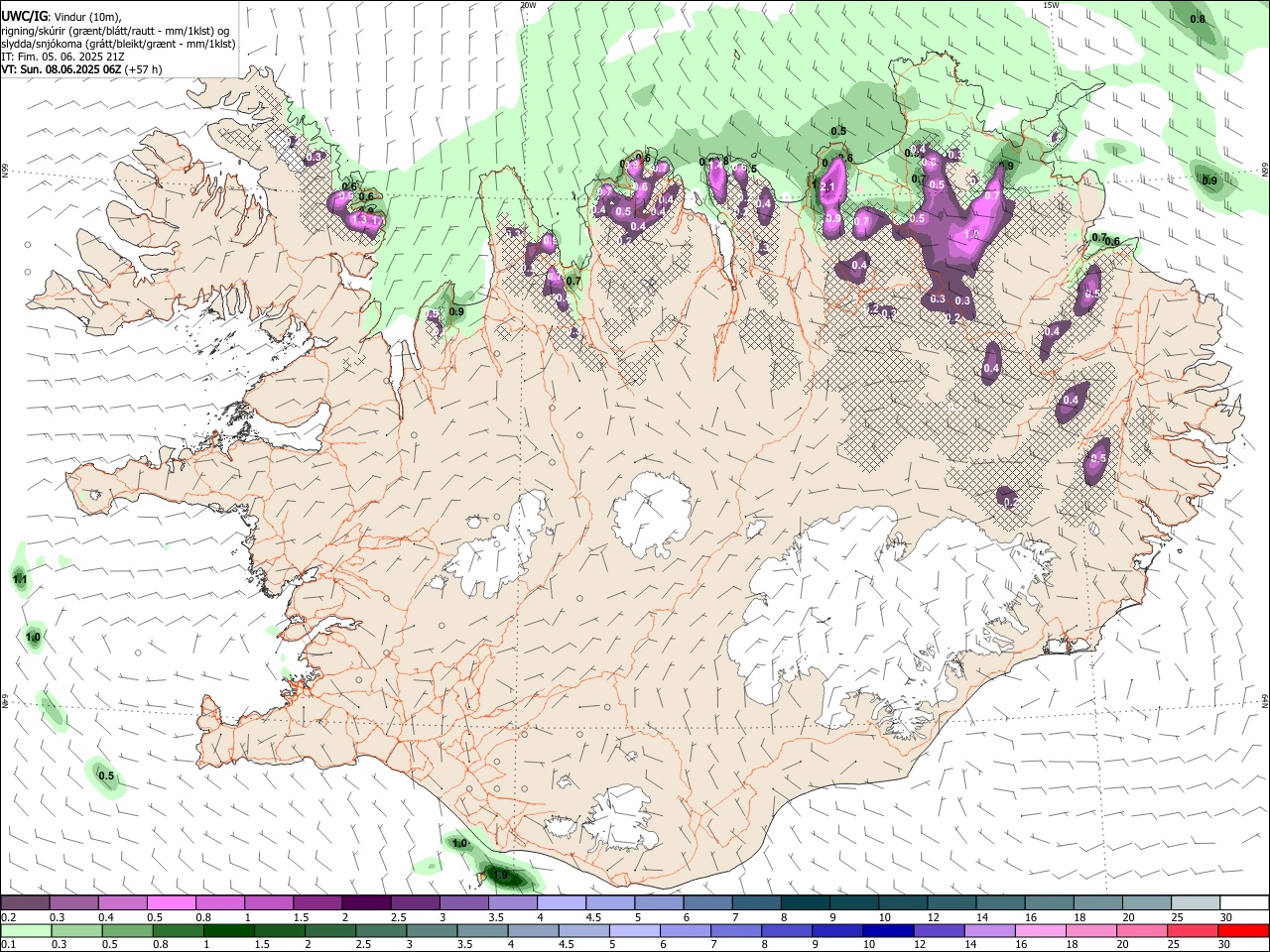
Task: Click the red 30 swatch in the lower legend row
Action: coord(1243,930)
